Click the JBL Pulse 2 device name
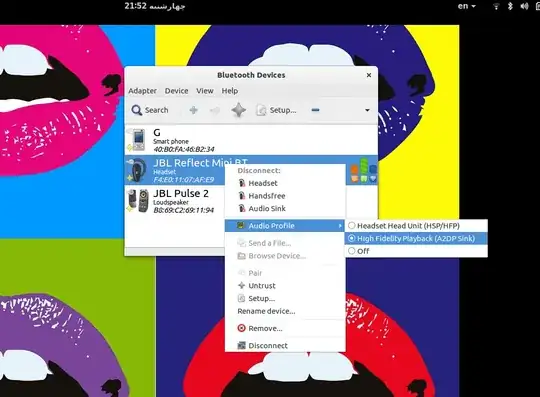The width and height of the screenshot is (540, 397). pos(181,193)
